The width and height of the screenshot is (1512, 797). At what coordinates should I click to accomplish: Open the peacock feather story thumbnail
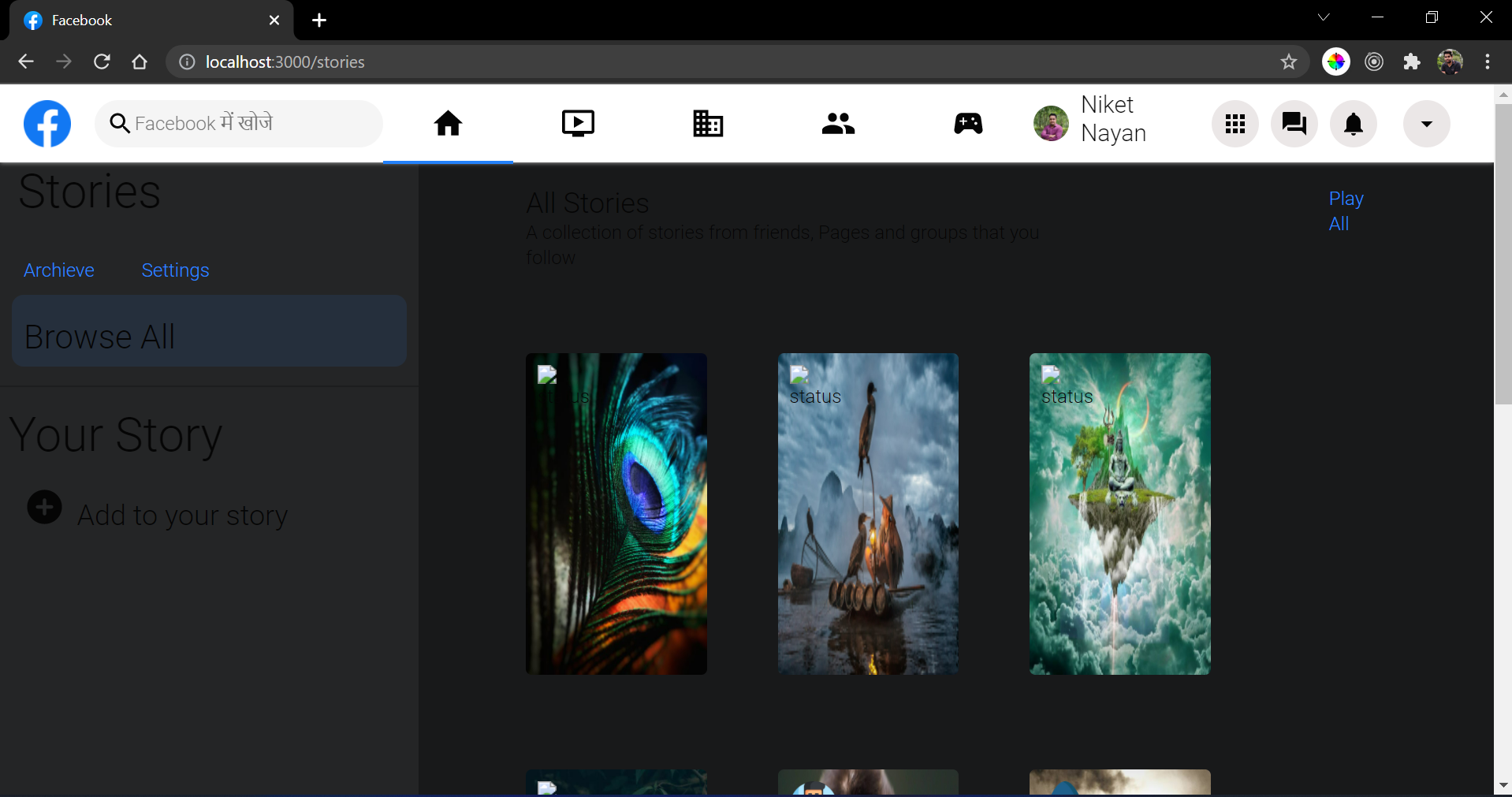(616, 513)
